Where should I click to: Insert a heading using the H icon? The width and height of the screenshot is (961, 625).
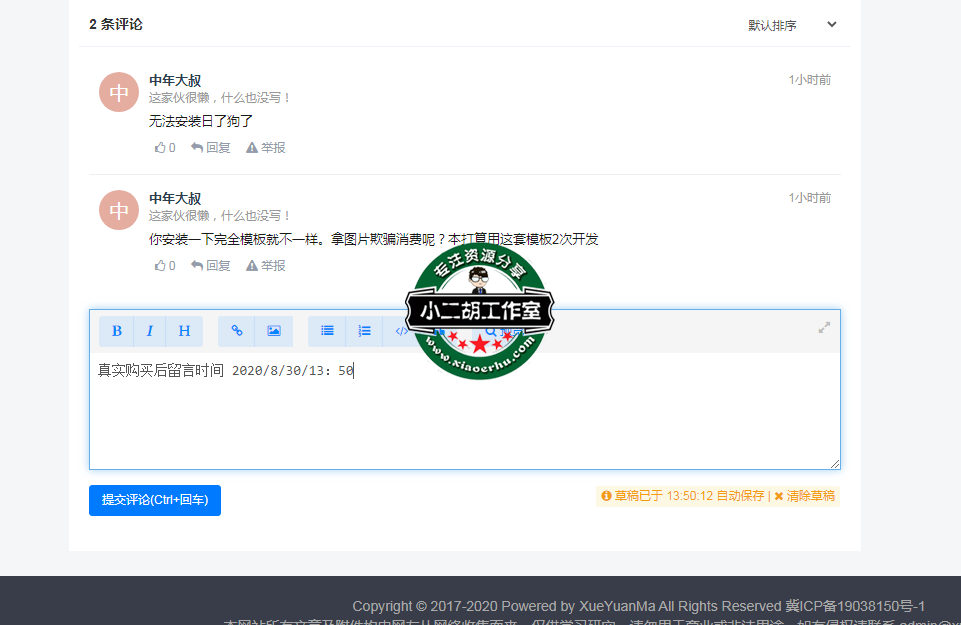pos(184,331)
